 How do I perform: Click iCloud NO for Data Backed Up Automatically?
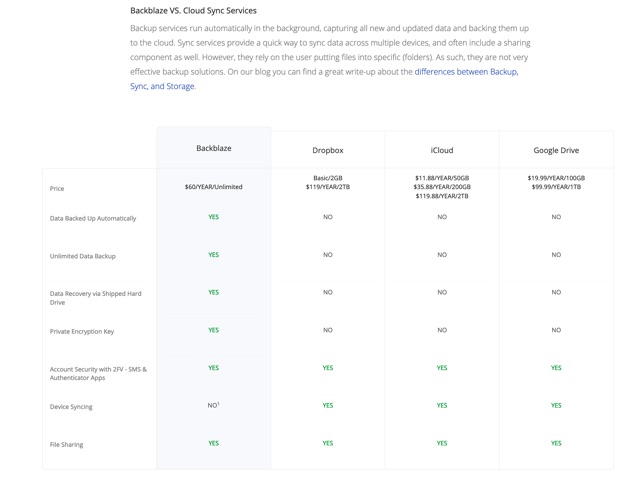click(x=442, y=217)
